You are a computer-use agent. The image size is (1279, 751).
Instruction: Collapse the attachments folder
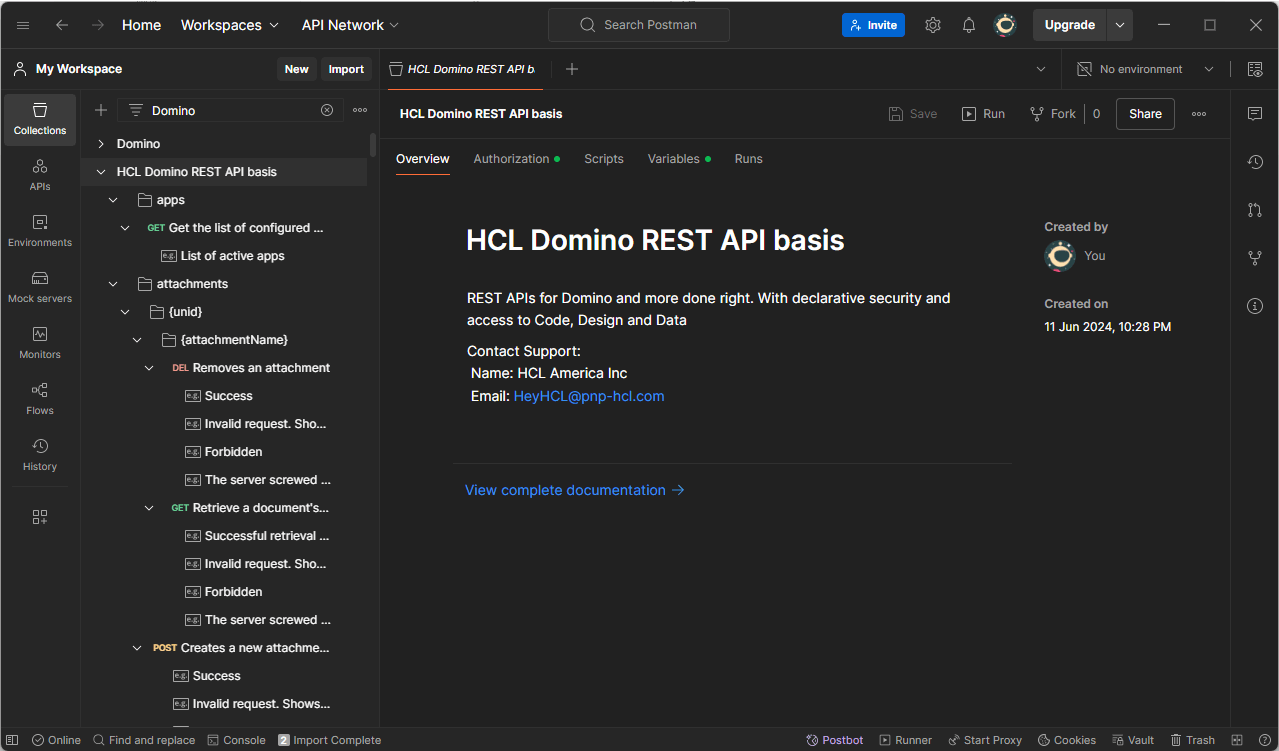(113, 284)
